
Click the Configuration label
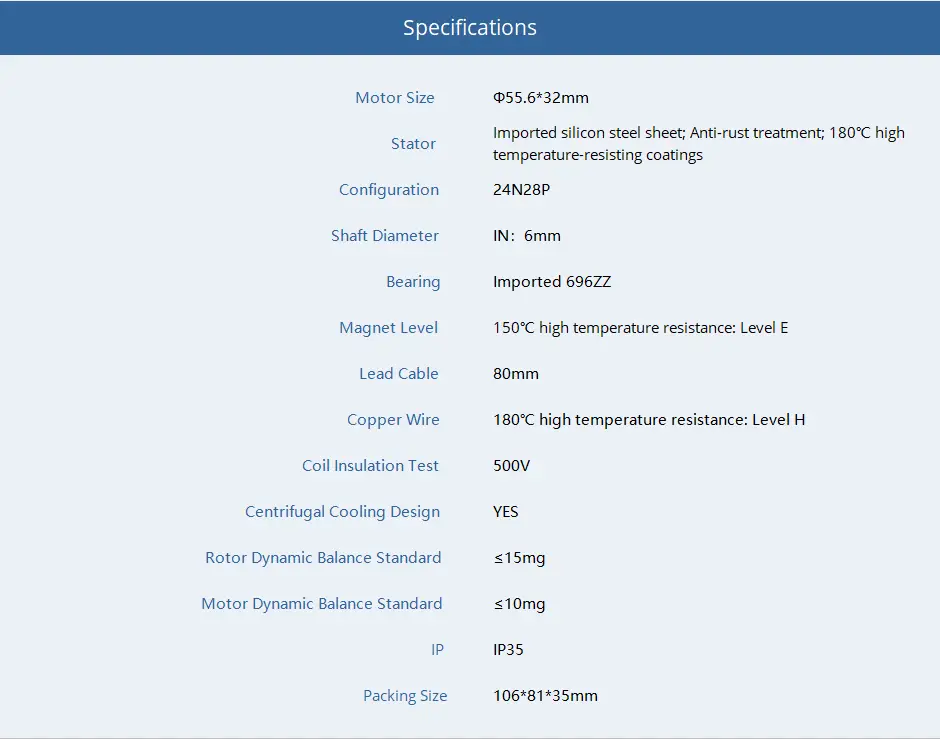389,190
